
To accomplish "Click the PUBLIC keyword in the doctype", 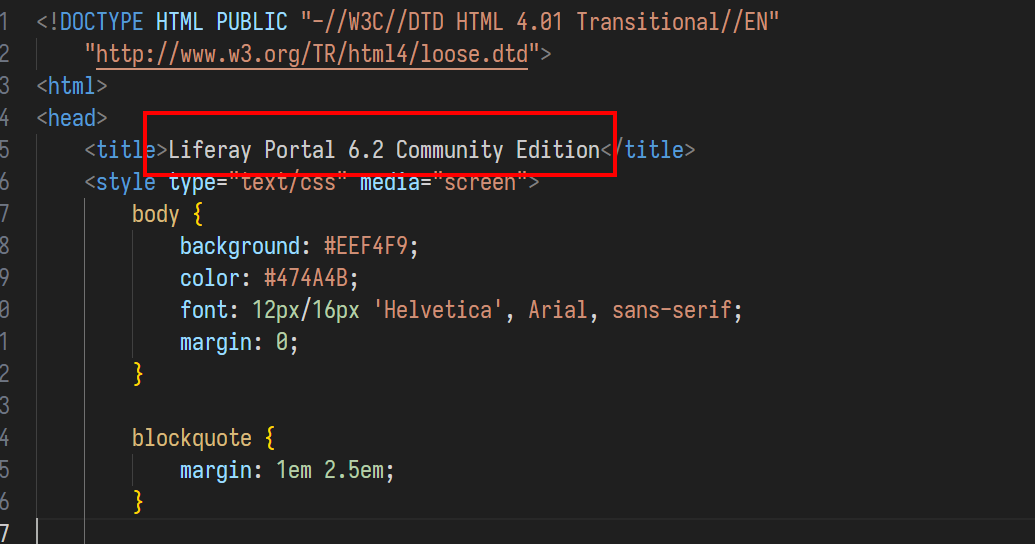I will point(251,22).
